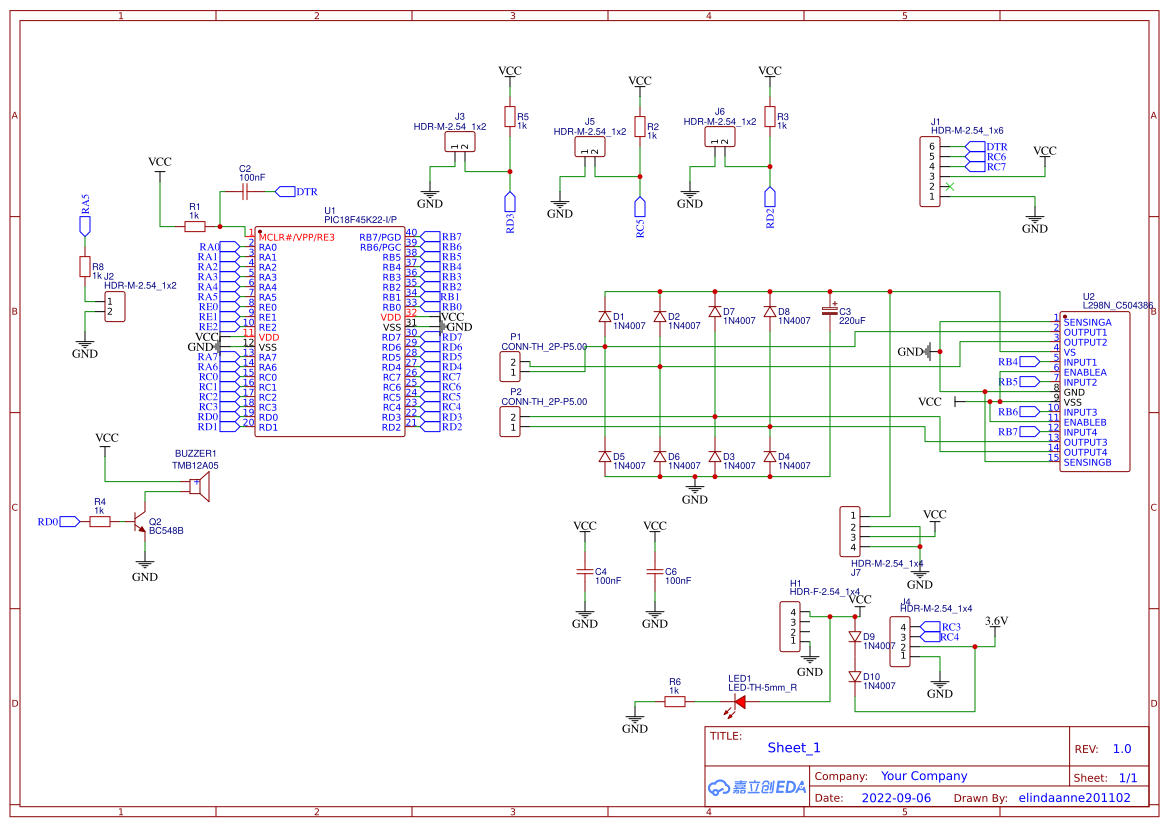Select resistor R6 near LED1
Screen dimensions: 1169x827
pyautogui.click(x=675, y=700)
